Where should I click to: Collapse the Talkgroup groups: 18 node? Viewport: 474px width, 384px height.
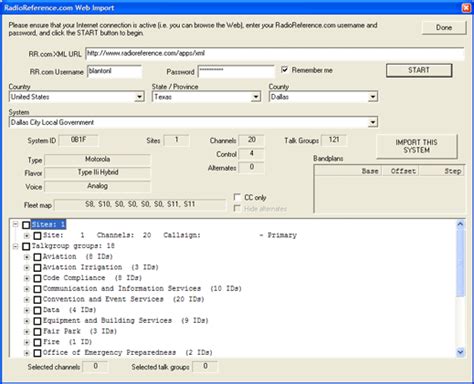click(15, 246)
